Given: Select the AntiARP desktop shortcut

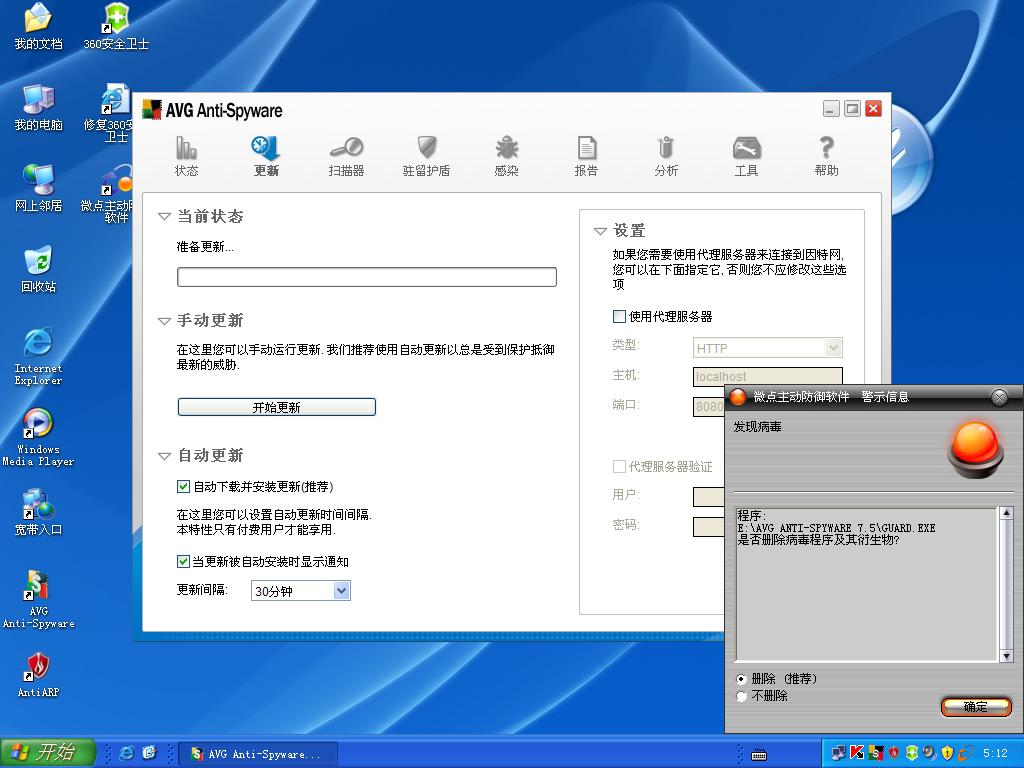Looking at the screenshot, I should (39, 675).
